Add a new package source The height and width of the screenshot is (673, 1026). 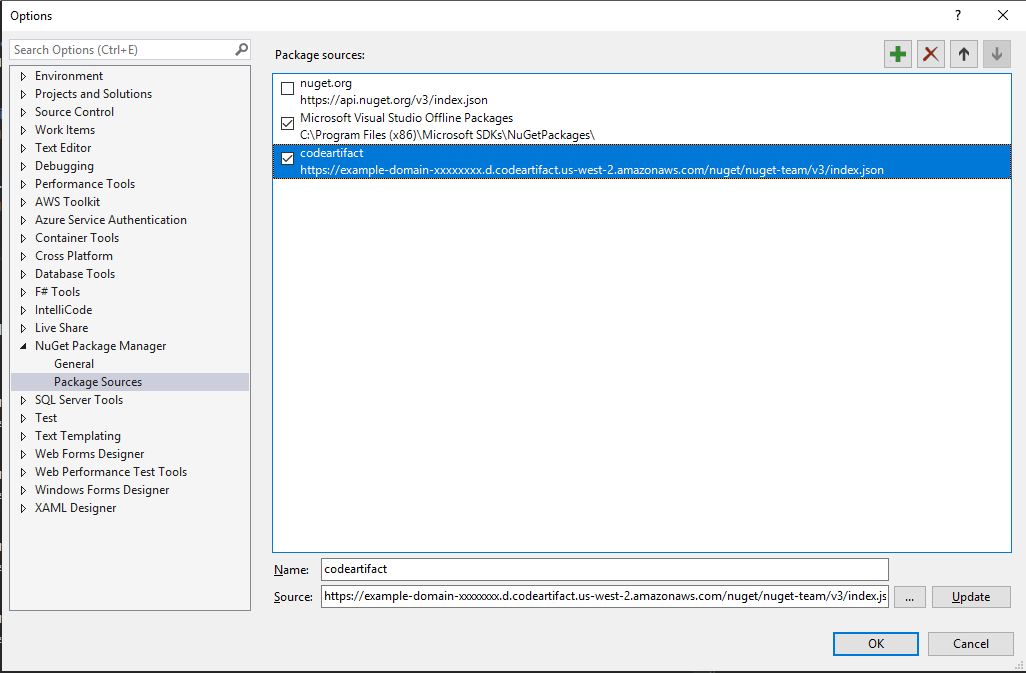(x=897, y=53)
